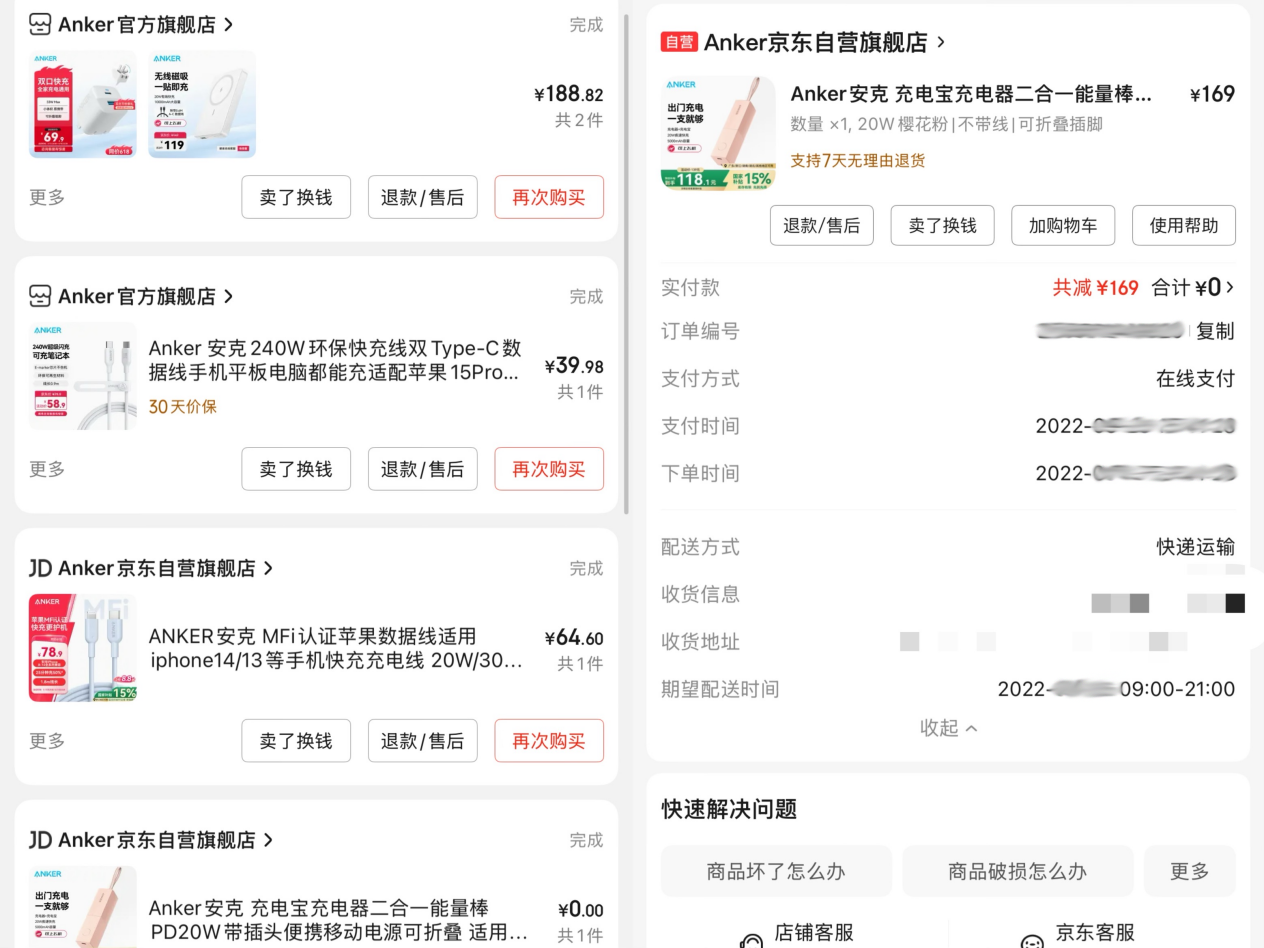The image size is (1264, 948).
Task: Open 退款/售后 in the order detail panel
Action: (821, 225)
